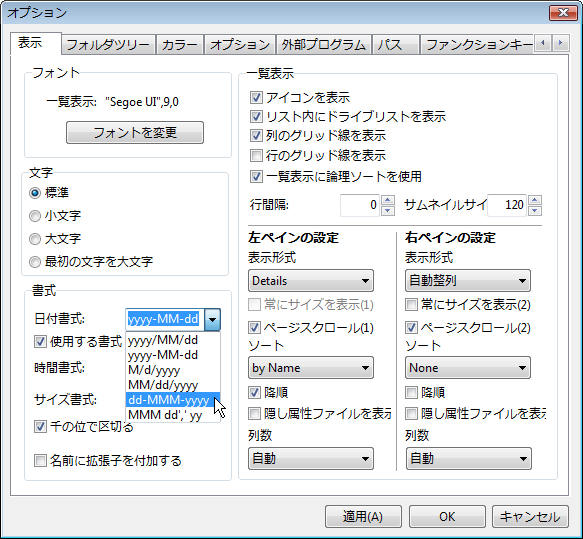Open right pane 列数 自動 dropdown
This screenshot has width=583, height=539.
coord(468,459)
